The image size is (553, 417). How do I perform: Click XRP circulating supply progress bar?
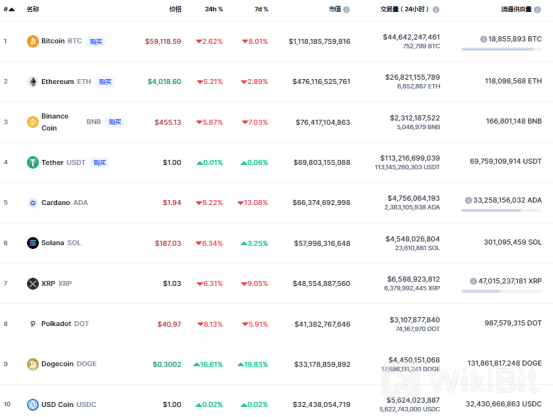coord(501,291)
